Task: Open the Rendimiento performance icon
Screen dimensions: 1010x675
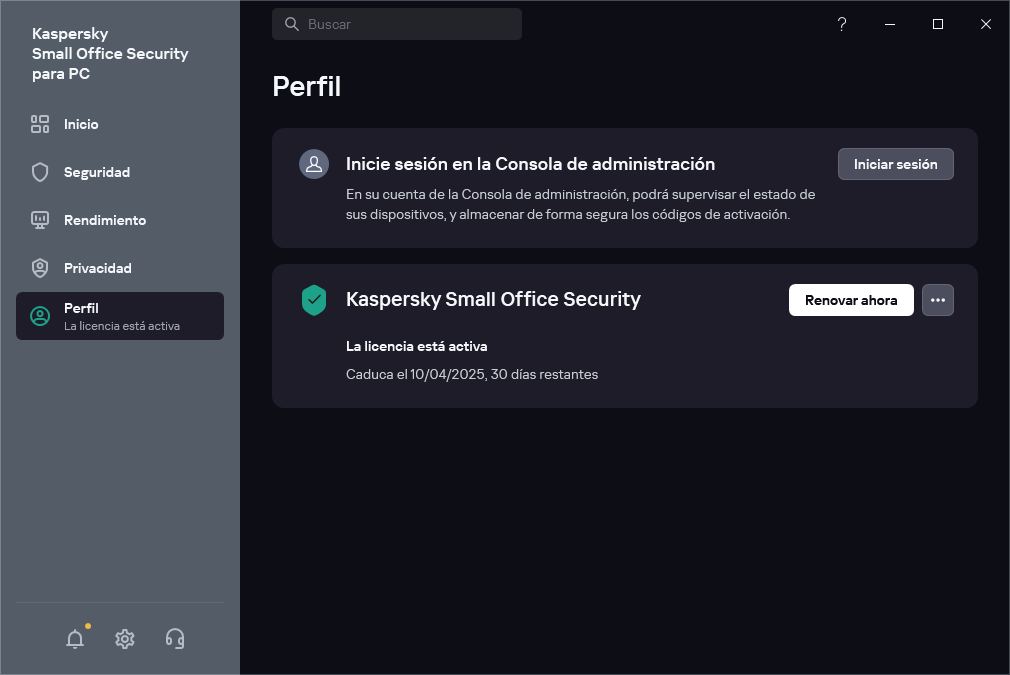Action: click(40, 220)
